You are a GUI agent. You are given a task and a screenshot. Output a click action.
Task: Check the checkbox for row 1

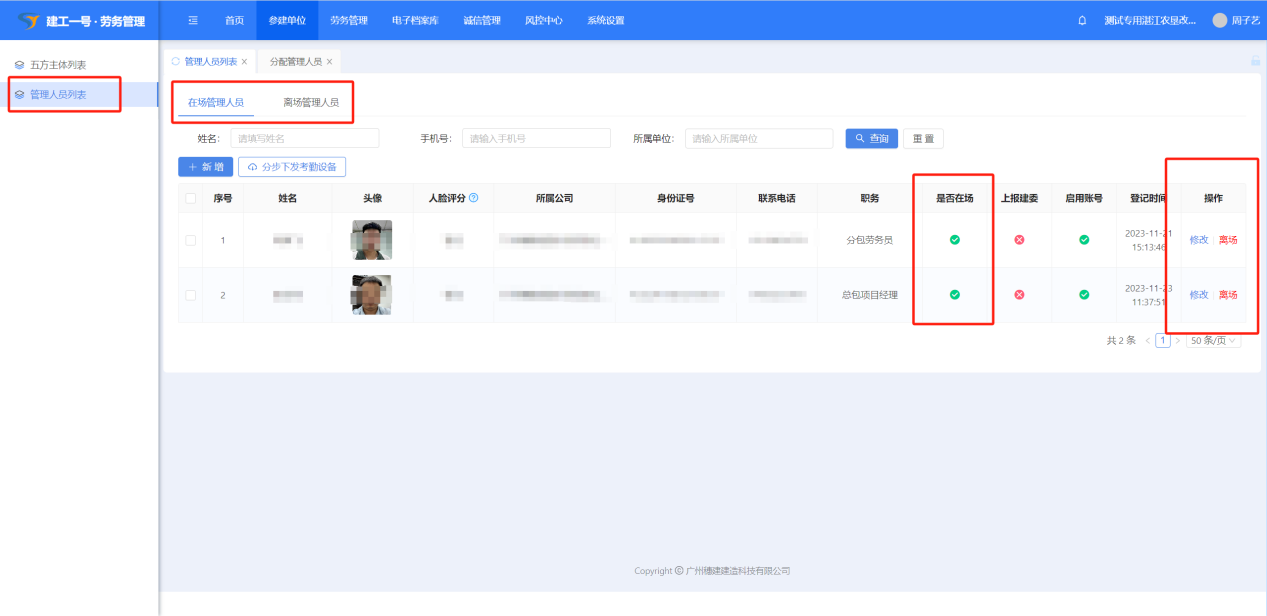[191, 240]
